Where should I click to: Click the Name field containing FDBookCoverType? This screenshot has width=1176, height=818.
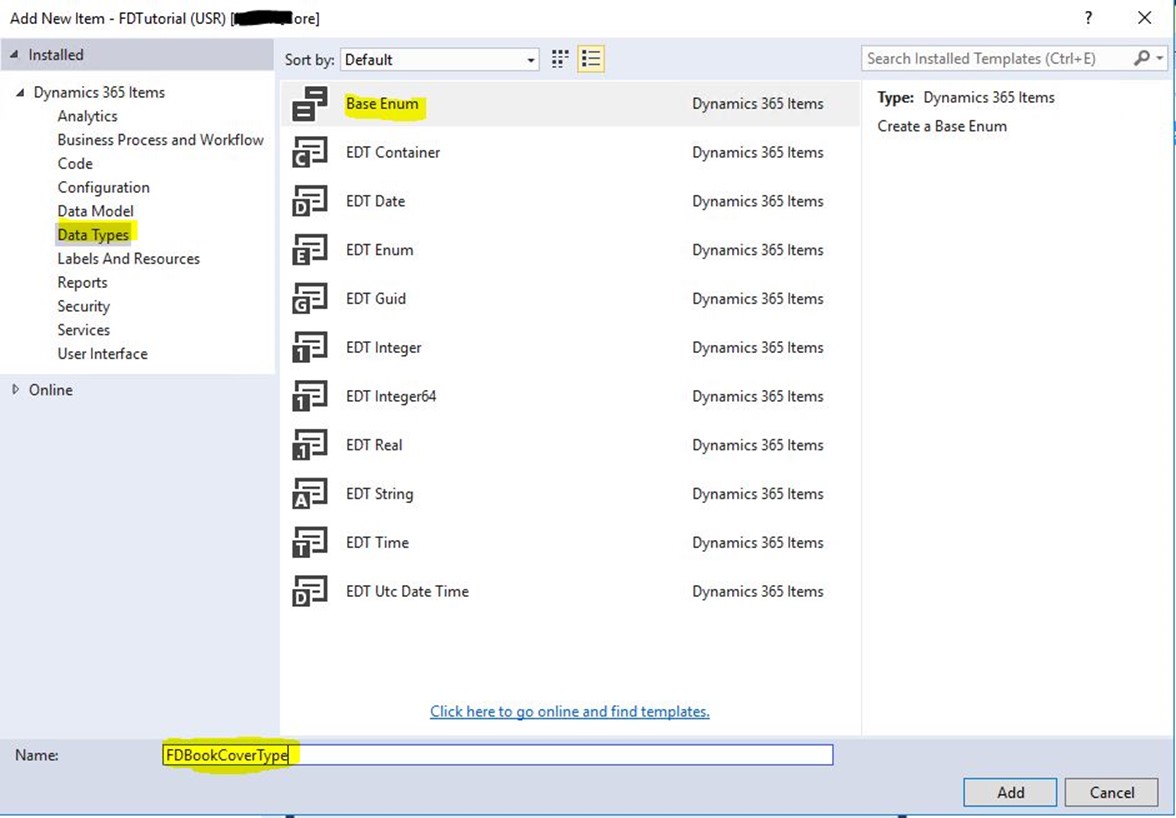498,755
